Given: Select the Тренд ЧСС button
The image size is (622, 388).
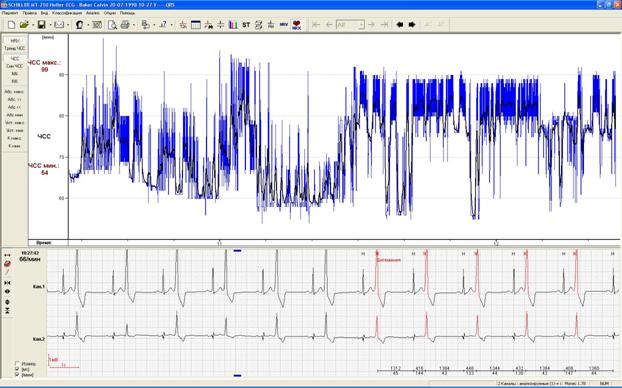Looking at the screenshot, I should pos(15,48).
